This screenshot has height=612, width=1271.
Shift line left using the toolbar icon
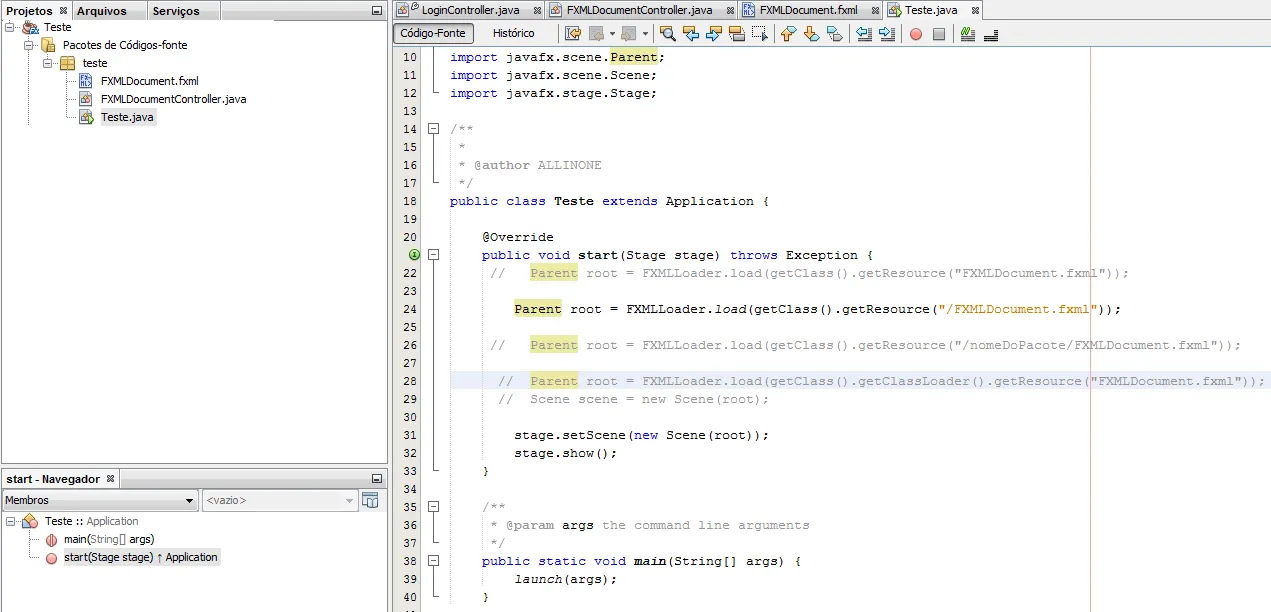(865, 33)
